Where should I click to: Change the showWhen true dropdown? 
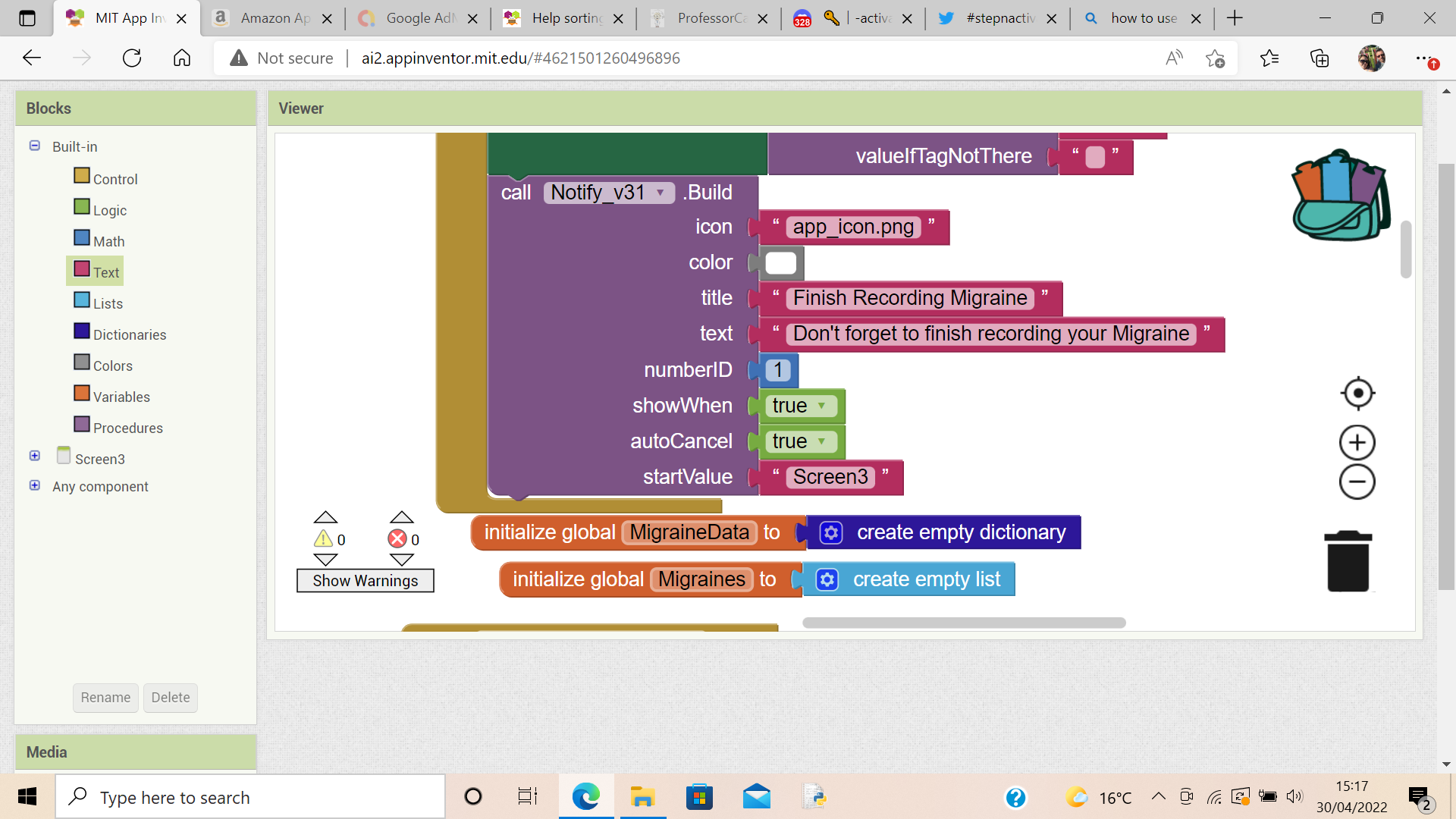(824, 406)
